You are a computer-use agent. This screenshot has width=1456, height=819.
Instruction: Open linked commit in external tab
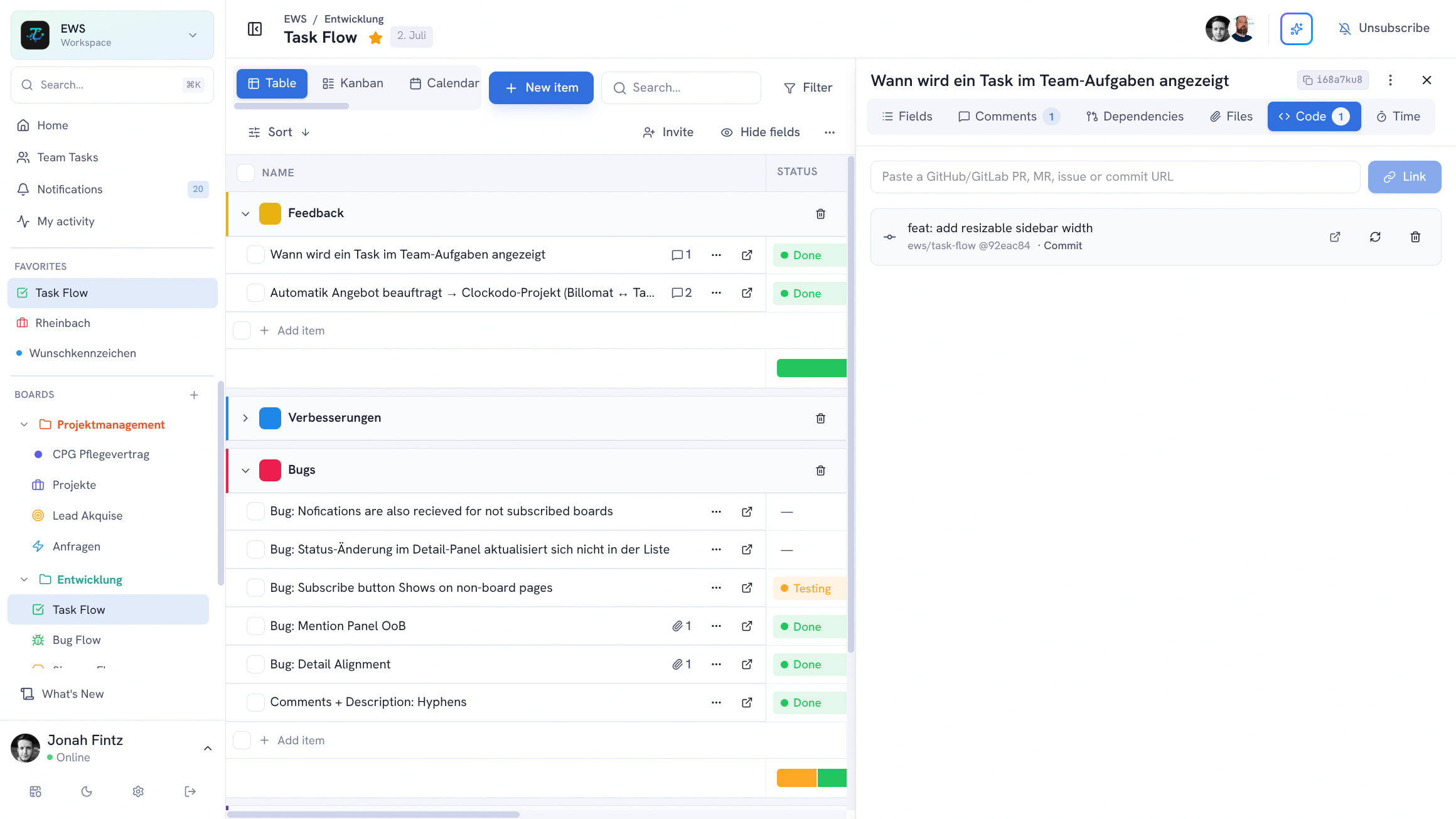click(x=1335, y=237)
